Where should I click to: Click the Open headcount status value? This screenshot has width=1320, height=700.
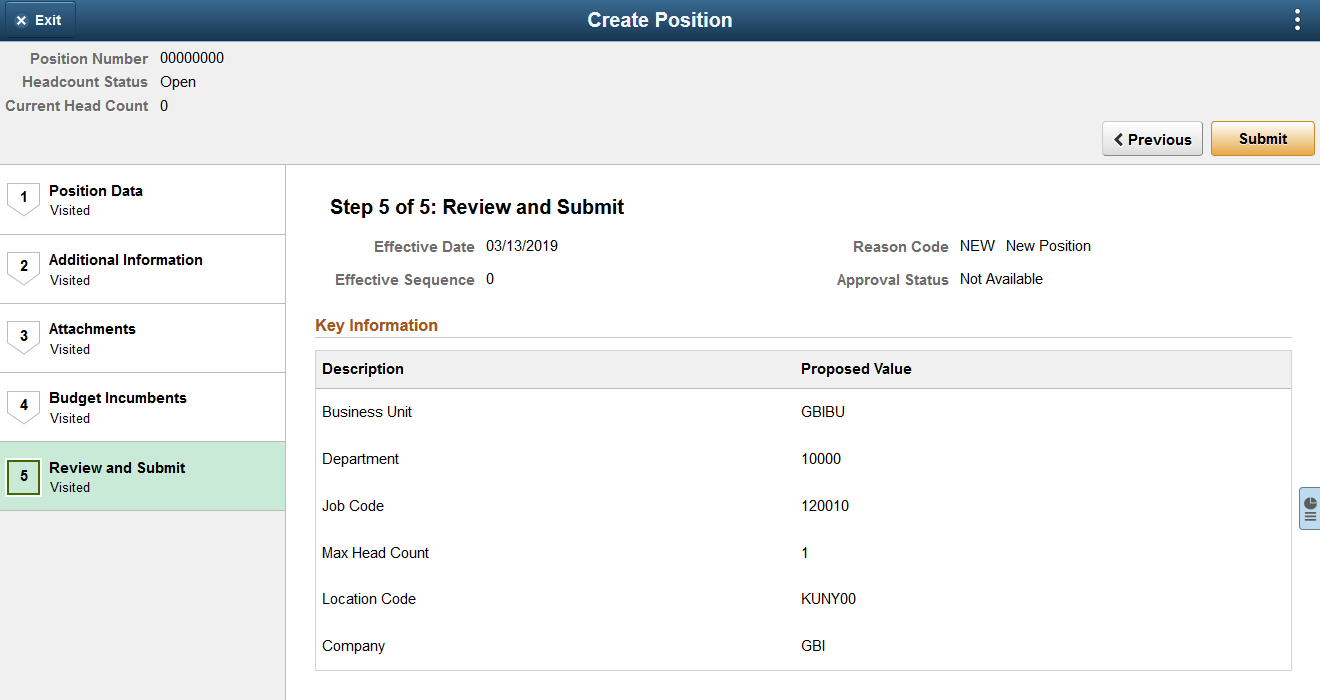click(x=178, y=82)
